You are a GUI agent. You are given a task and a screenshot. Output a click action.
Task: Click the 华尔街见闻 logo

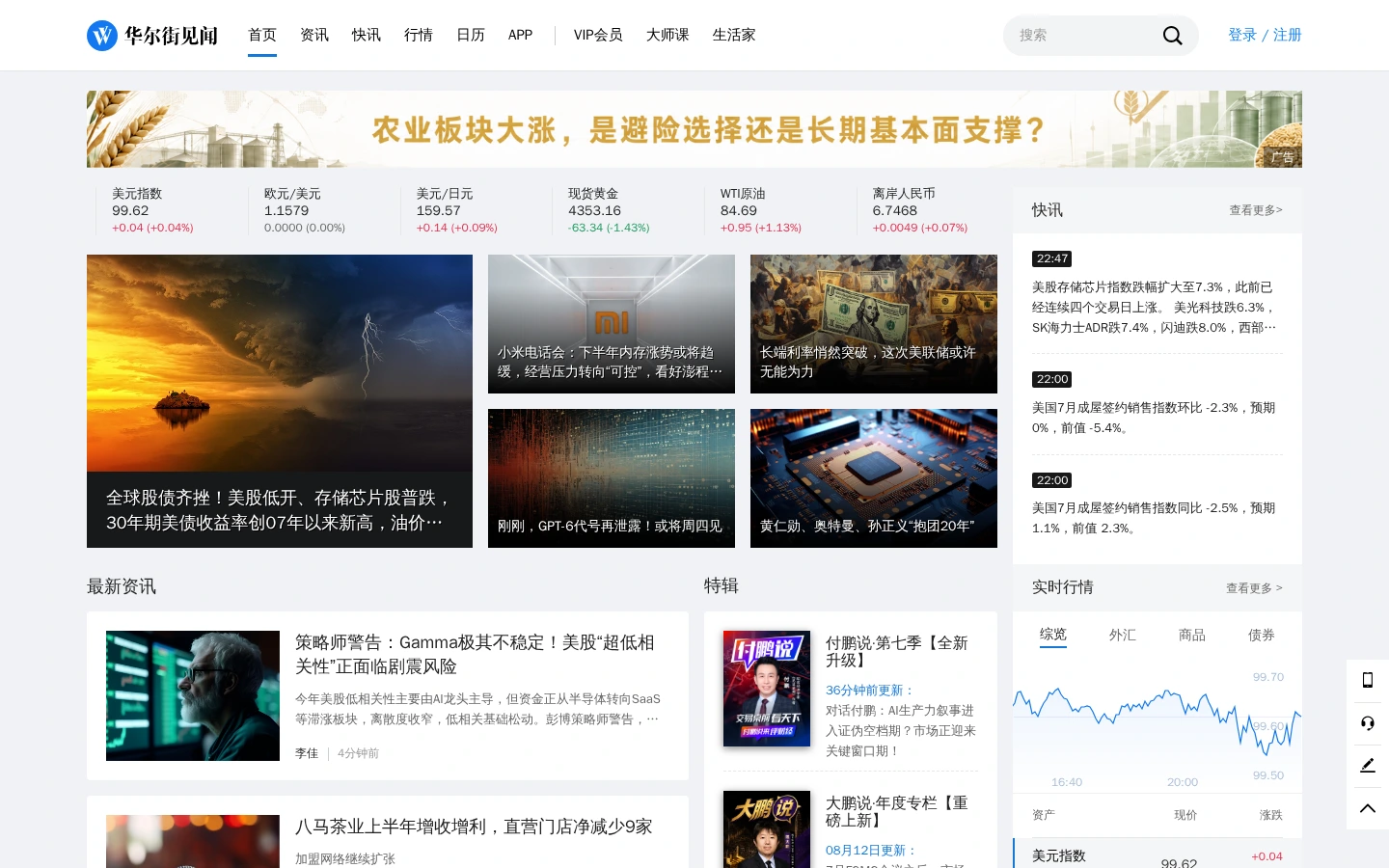152,36
